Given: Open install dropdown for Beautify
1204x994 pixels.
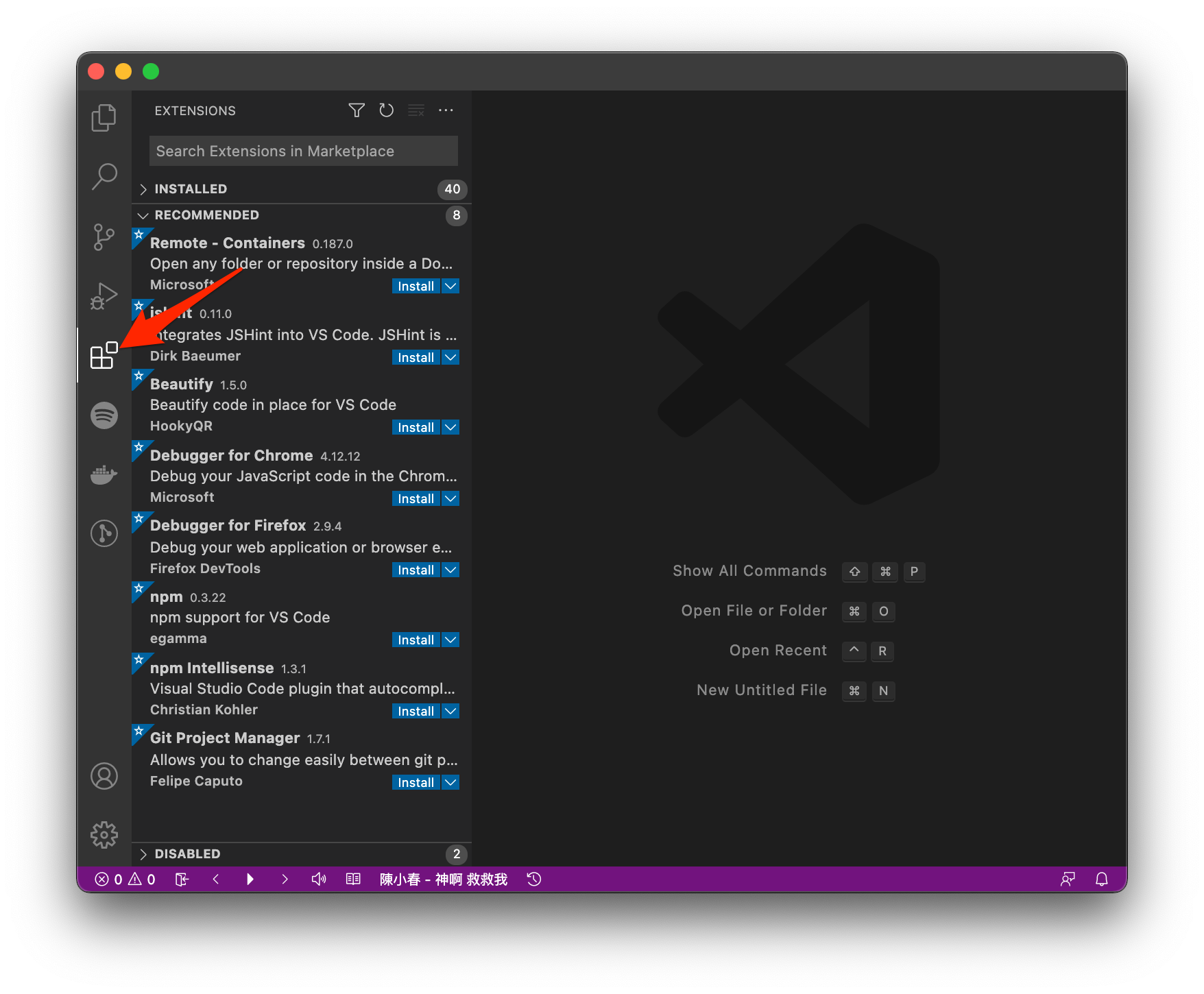Looking at the screenshot, I should tap(450, 427).
